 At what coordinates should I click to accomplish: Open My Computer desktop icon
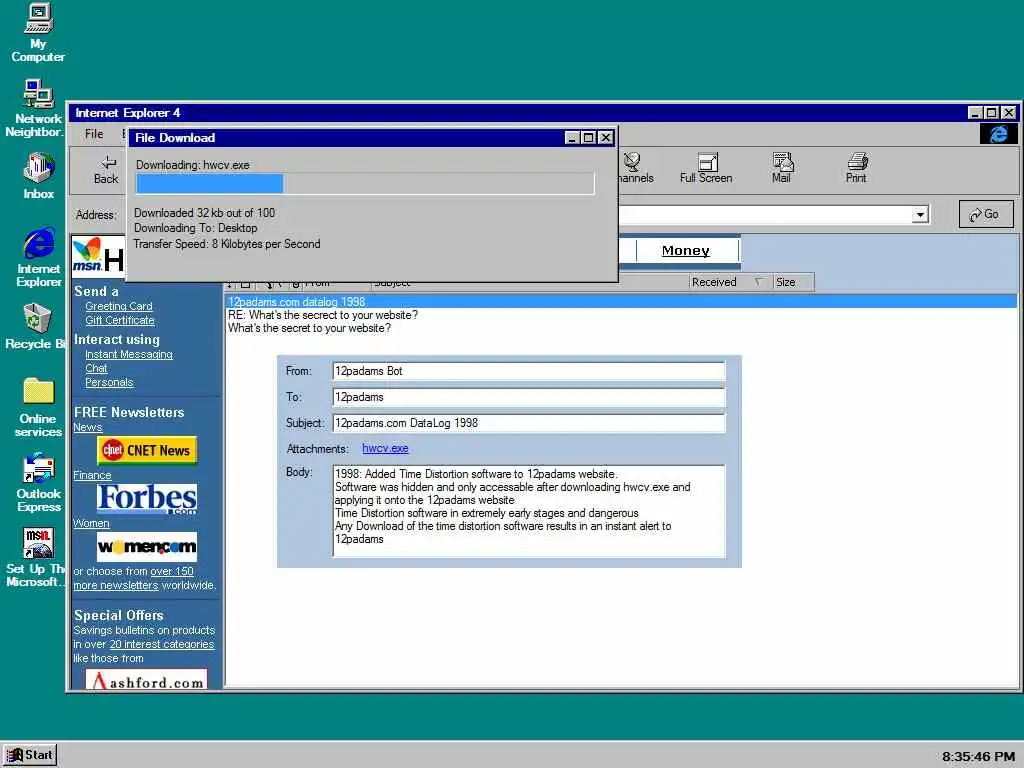(x=39, y=33)
